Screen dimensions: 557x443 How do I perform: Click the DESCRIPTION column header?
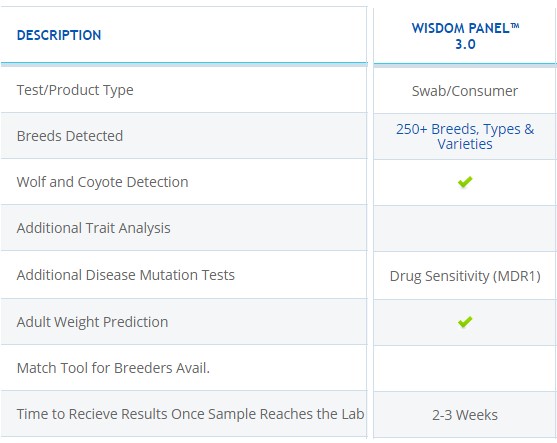[59, 35]
